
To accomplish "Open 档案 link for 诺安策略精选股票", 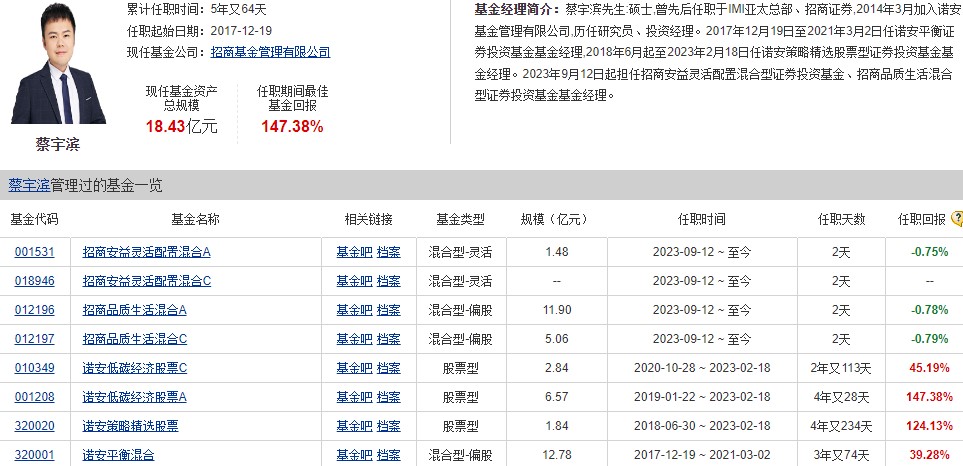I will (389, 426).
